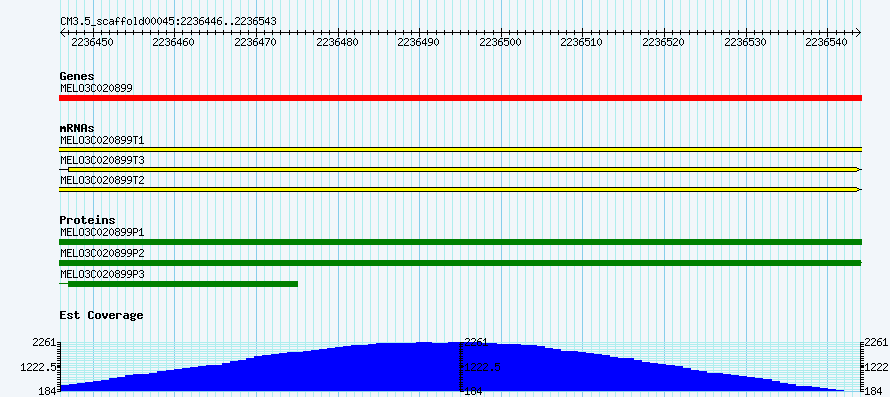The width and height of the screenshot is (890, 397).
Task: Click the left axis 184 value
Action: 47,391
